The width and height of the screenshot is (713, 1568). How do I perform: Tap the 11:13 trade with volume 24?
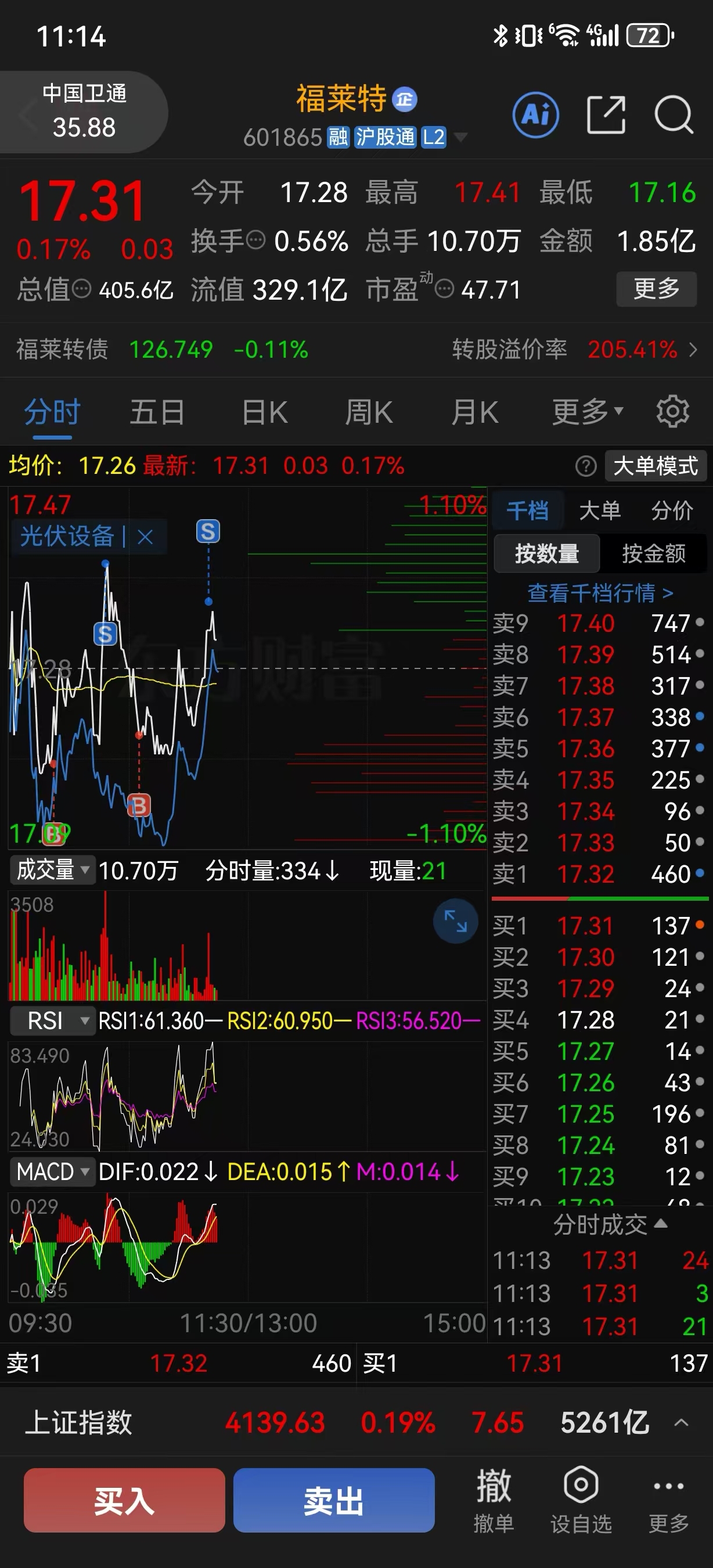600,1260
